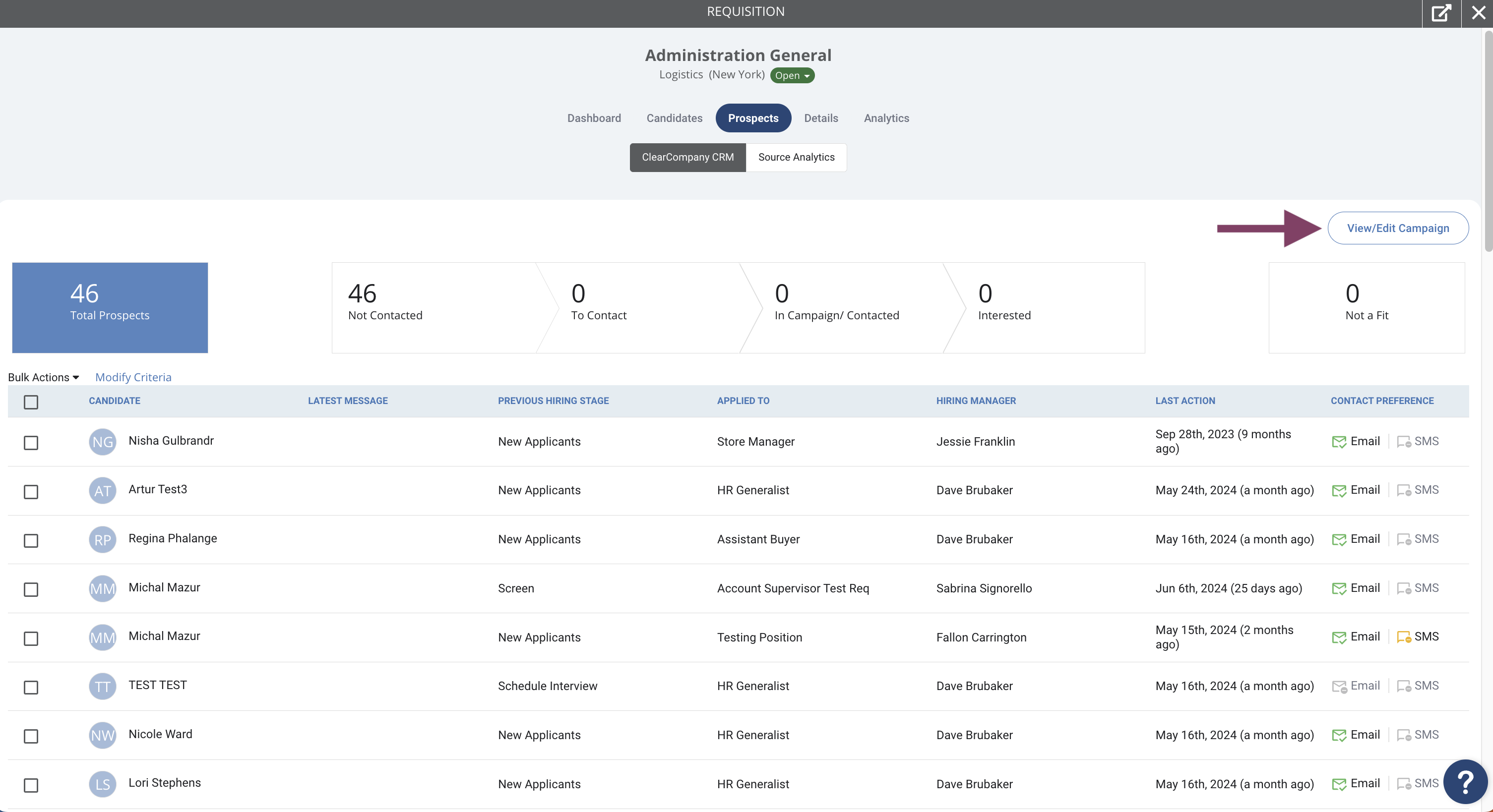Filter by 46 Total Prospects tile
Viewport: 1493px width, 812px height.
[x=110, y=308]
